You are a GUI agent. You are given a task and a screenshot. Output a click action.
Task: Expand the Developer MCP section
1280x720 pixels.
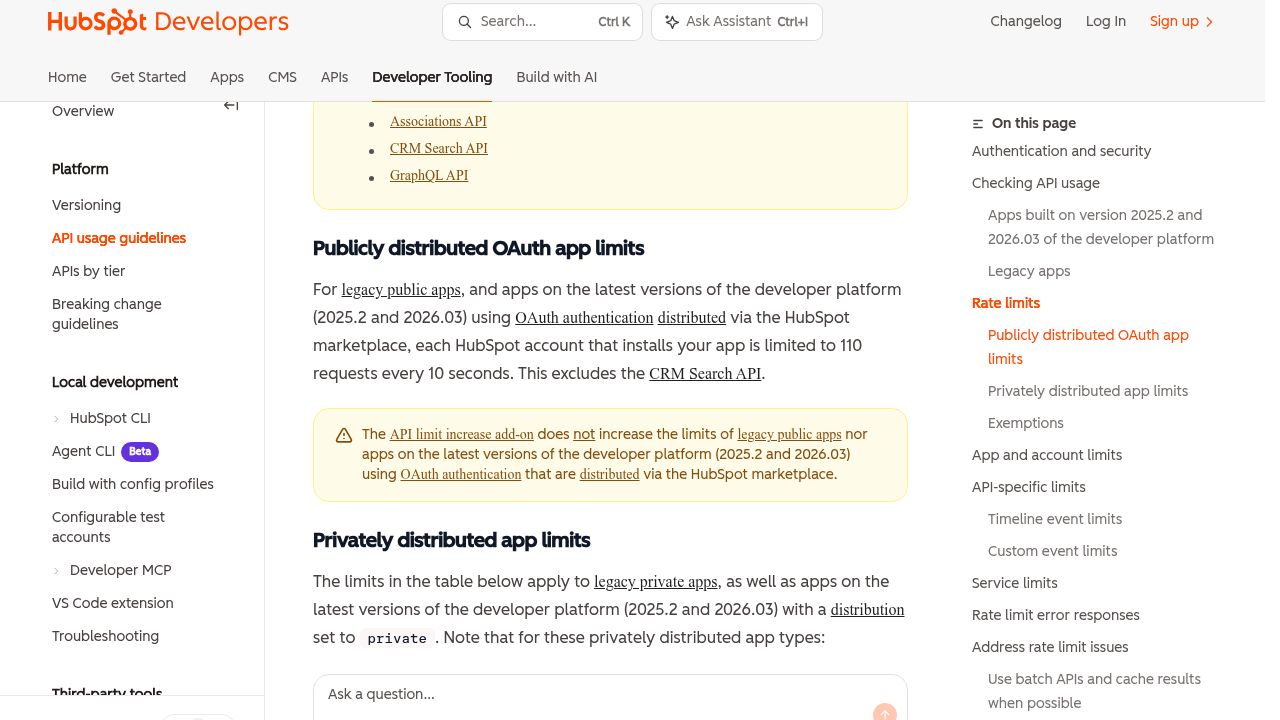pyautogui.click(x=56, y=571)
